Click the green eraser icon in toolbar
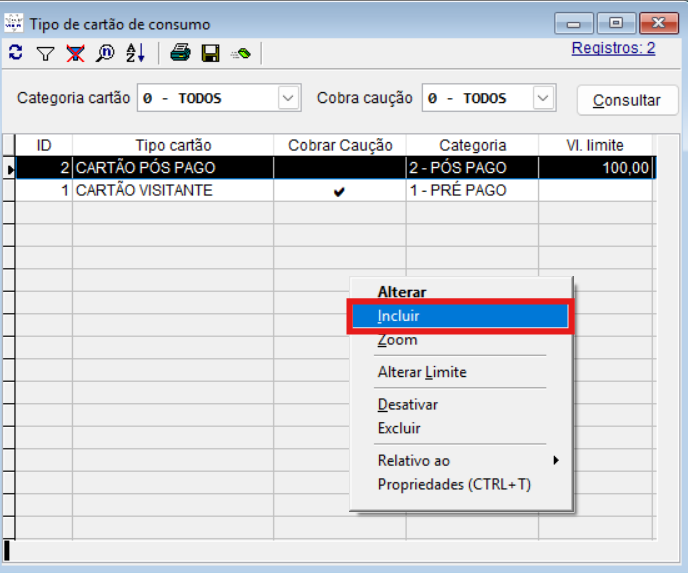This screenshot has height=573, width=688. pyautogui.click(x=241, y=53)
